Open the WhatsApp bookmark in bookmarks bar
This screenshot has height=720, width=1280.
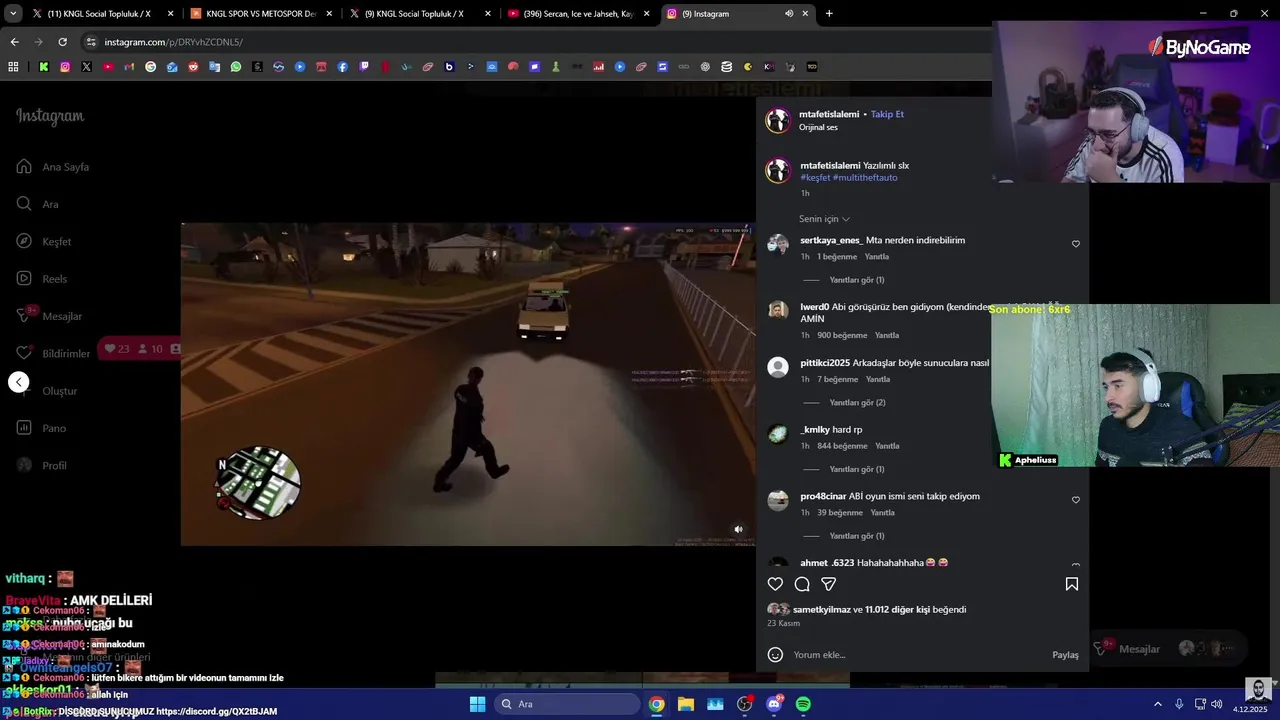point(236,67)
